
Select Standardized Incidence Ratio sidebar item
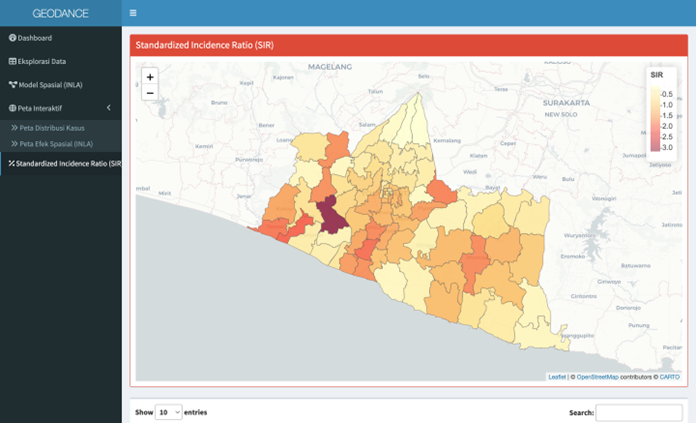tap(67, 162)
